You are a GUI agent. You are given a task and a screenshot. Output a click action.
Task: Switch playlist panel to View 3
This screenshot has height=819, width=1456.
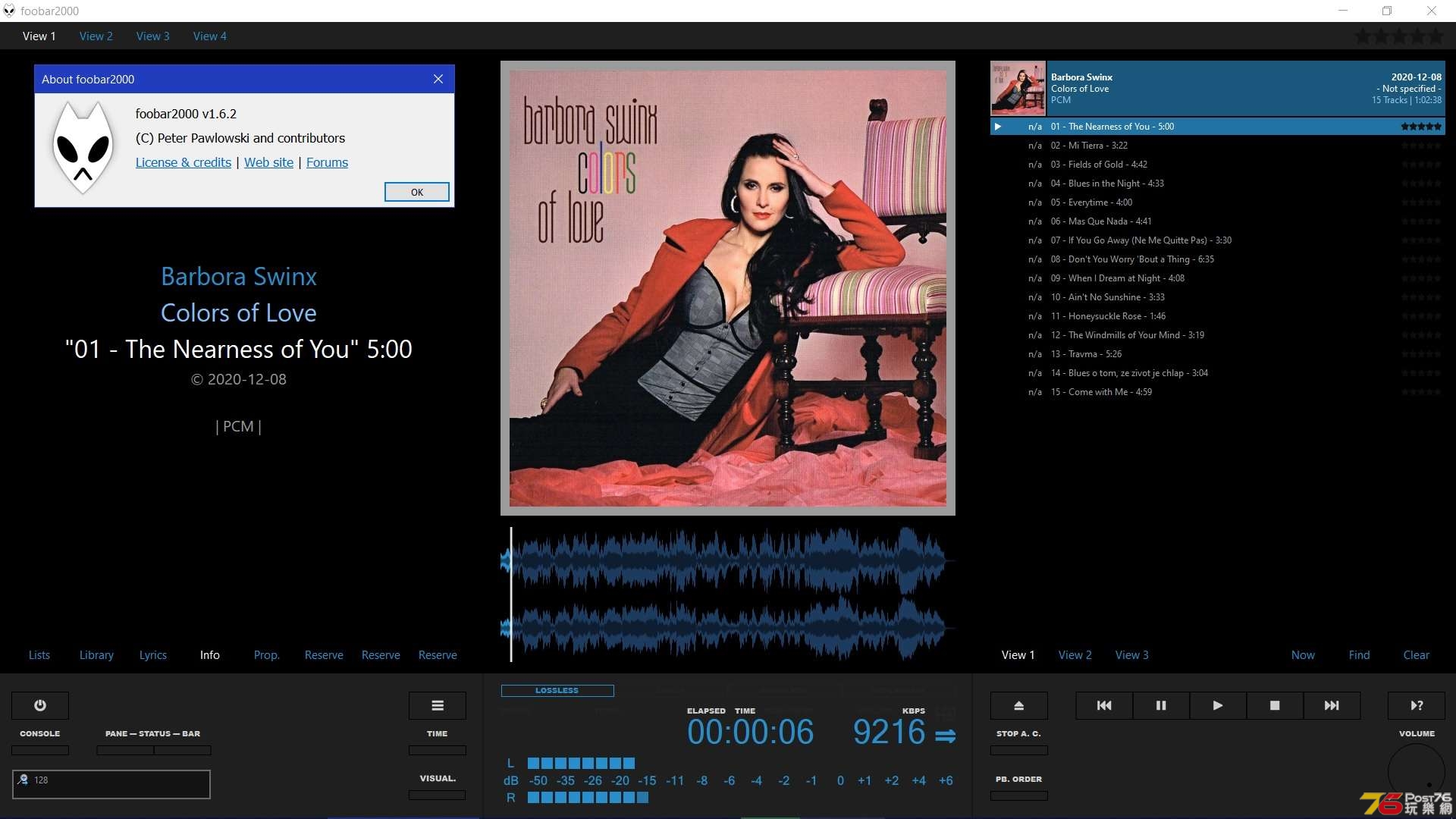[1131, 655]
